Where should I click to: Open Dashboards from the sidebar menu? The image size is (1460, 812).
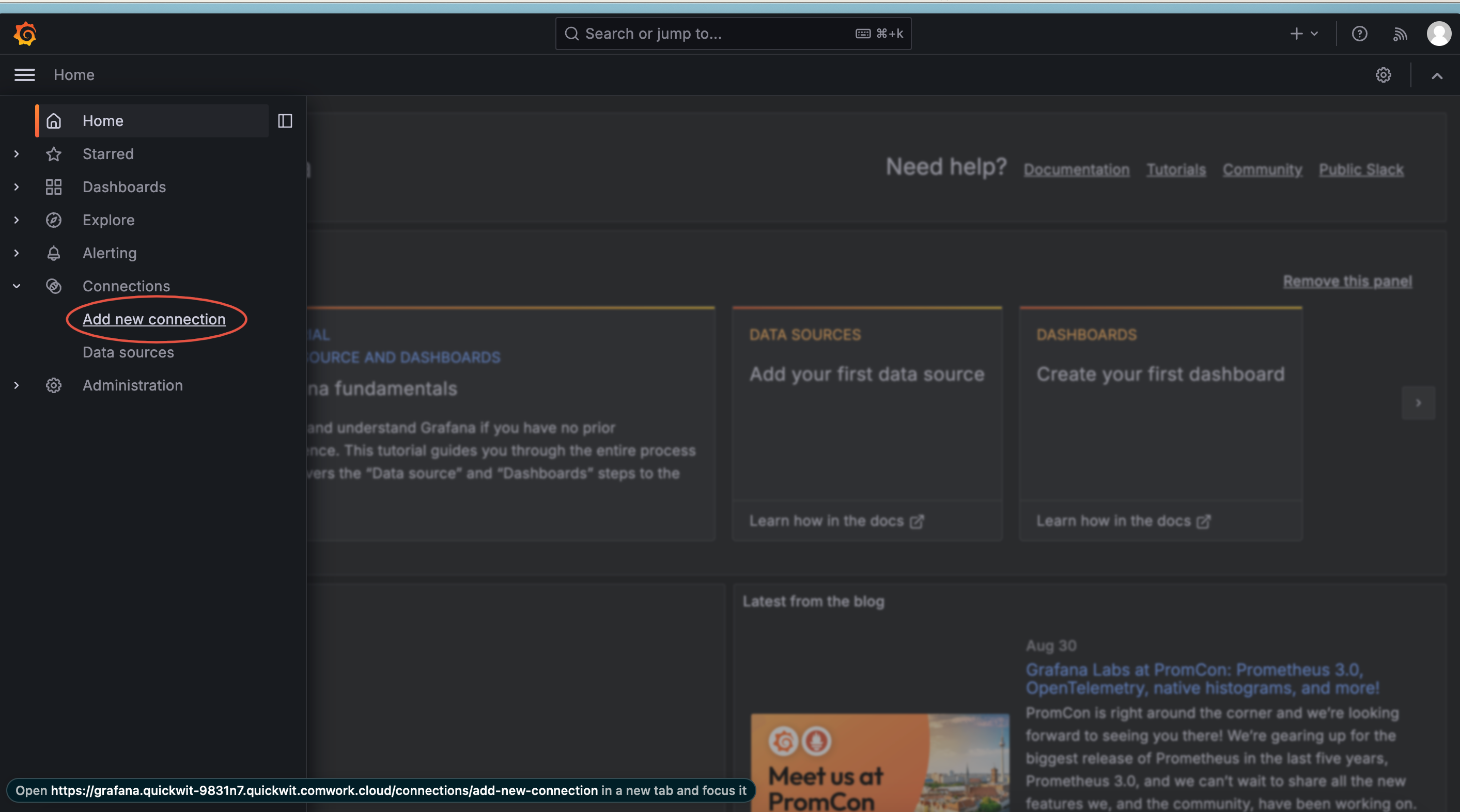point(124,187)
